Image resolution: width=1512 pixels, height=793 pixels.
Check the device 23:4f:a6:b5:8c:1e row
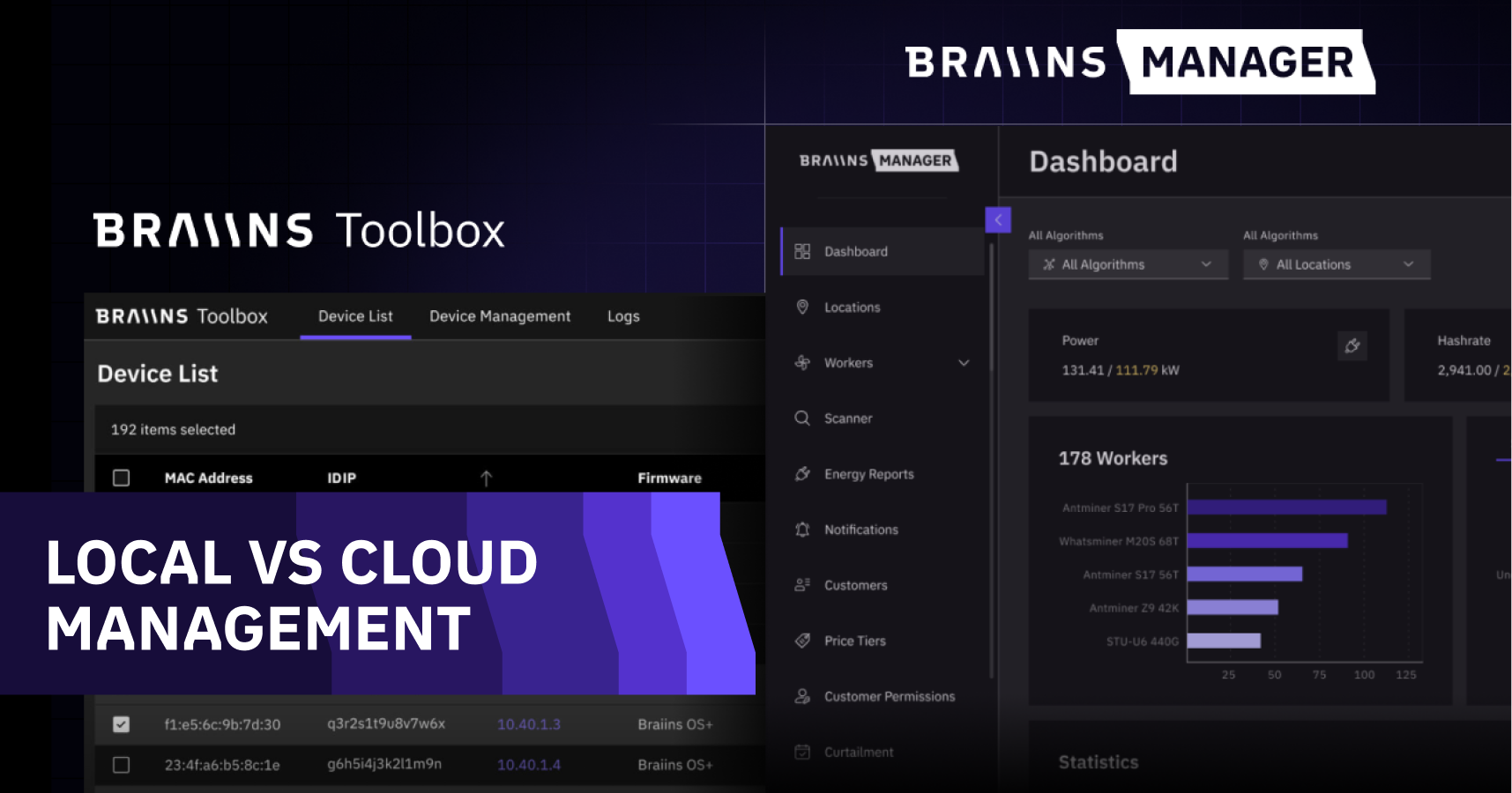[x=121, y=765]
